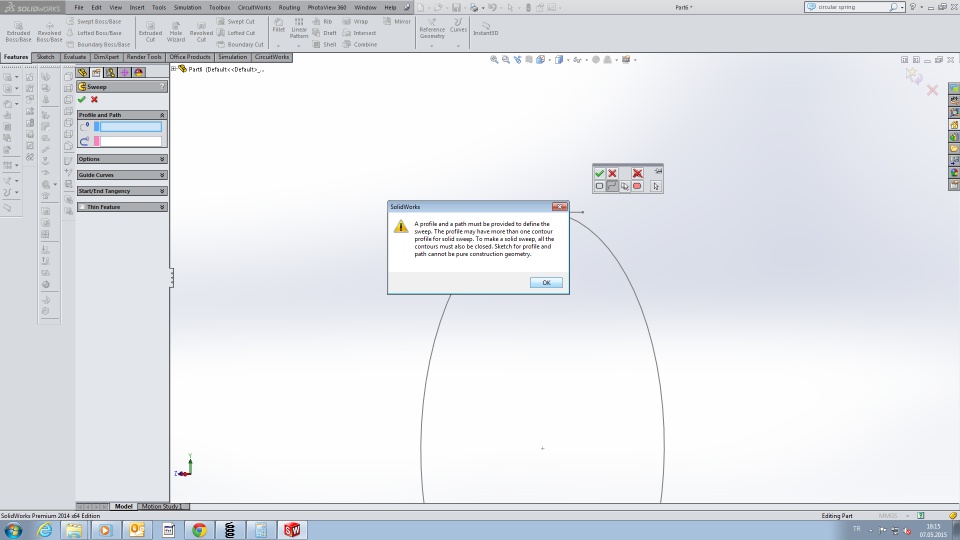
Task: Click the Previous View icon
Action: pos(517,59)
